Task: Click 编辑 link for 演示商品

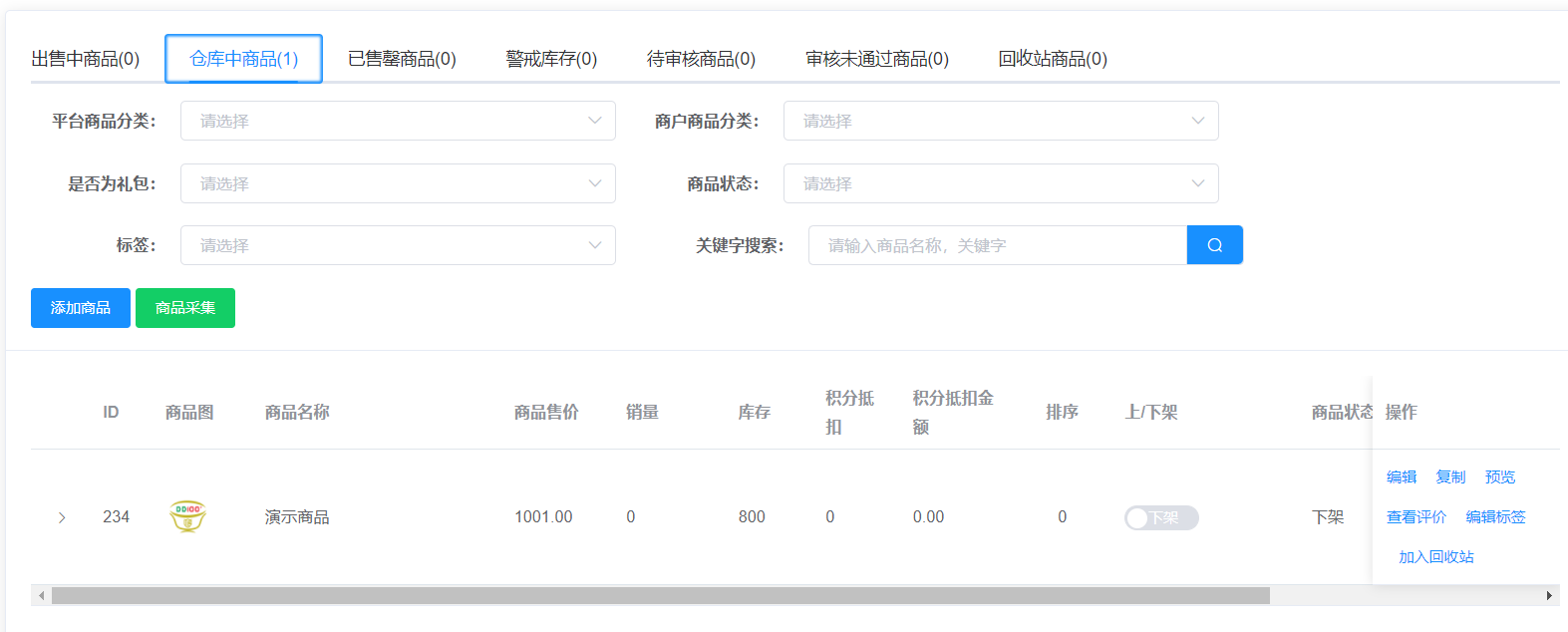Action: 1402,477
